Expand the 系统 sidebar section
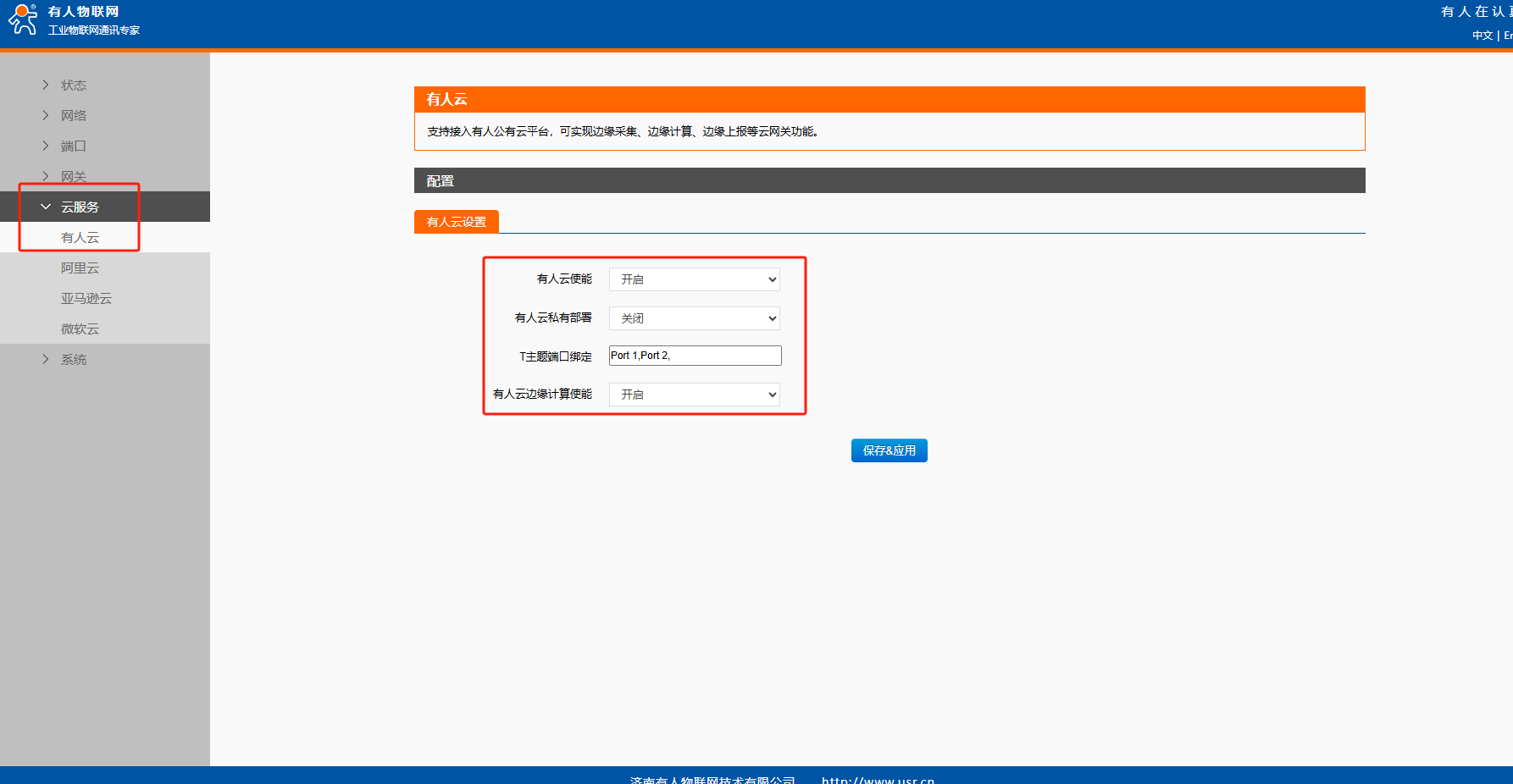 (73, 360)
